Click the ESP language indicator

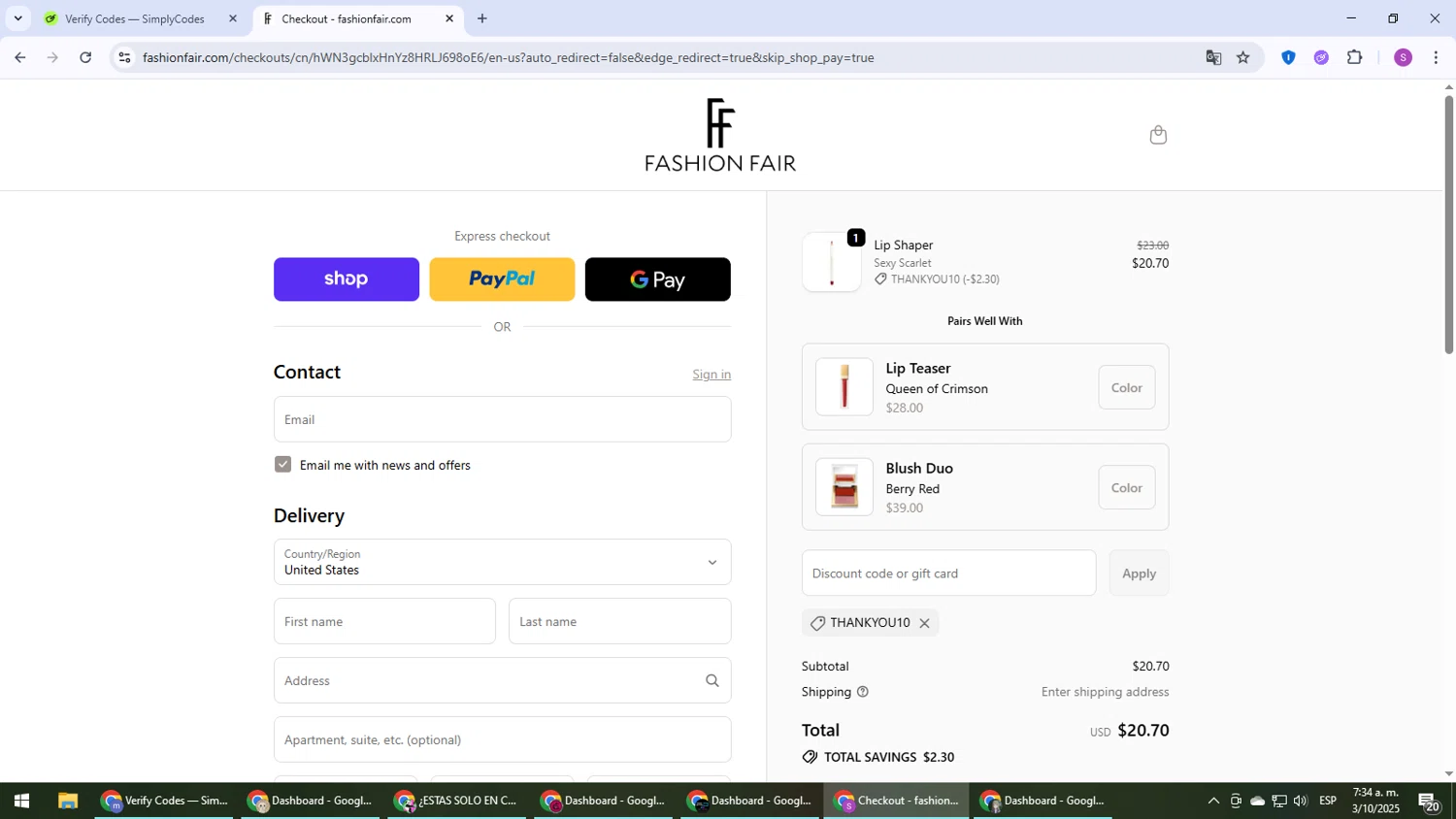[1328, 801]
